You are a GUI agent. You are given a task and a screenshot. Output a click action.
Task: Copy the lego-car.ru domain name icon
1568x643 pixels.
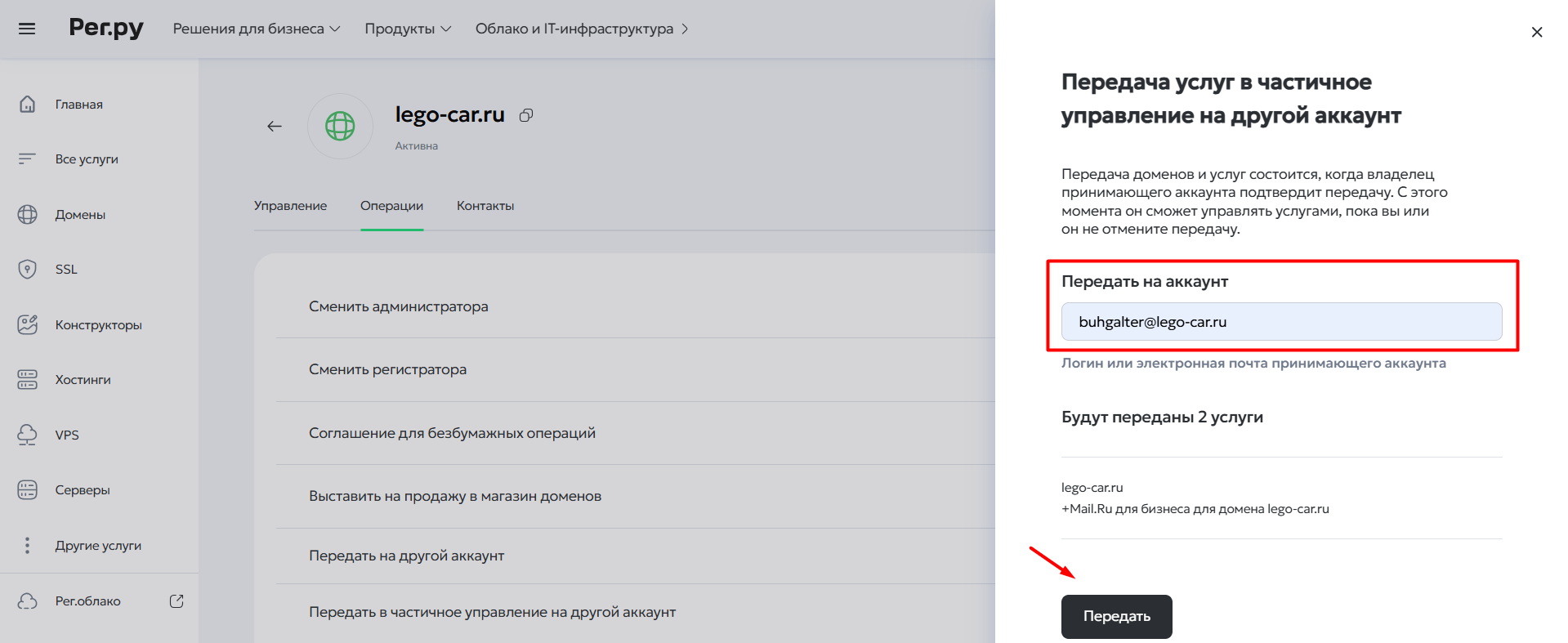[526, 115]
